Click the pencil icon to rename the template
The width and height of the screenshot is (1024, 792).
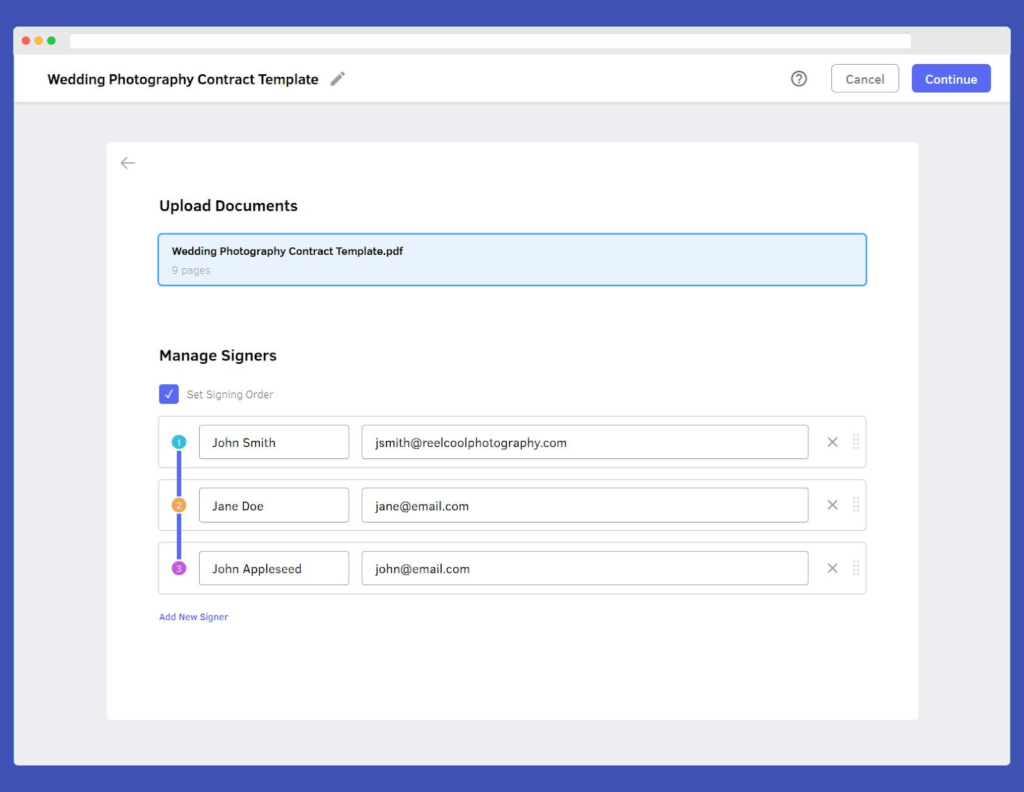[337, 78]
